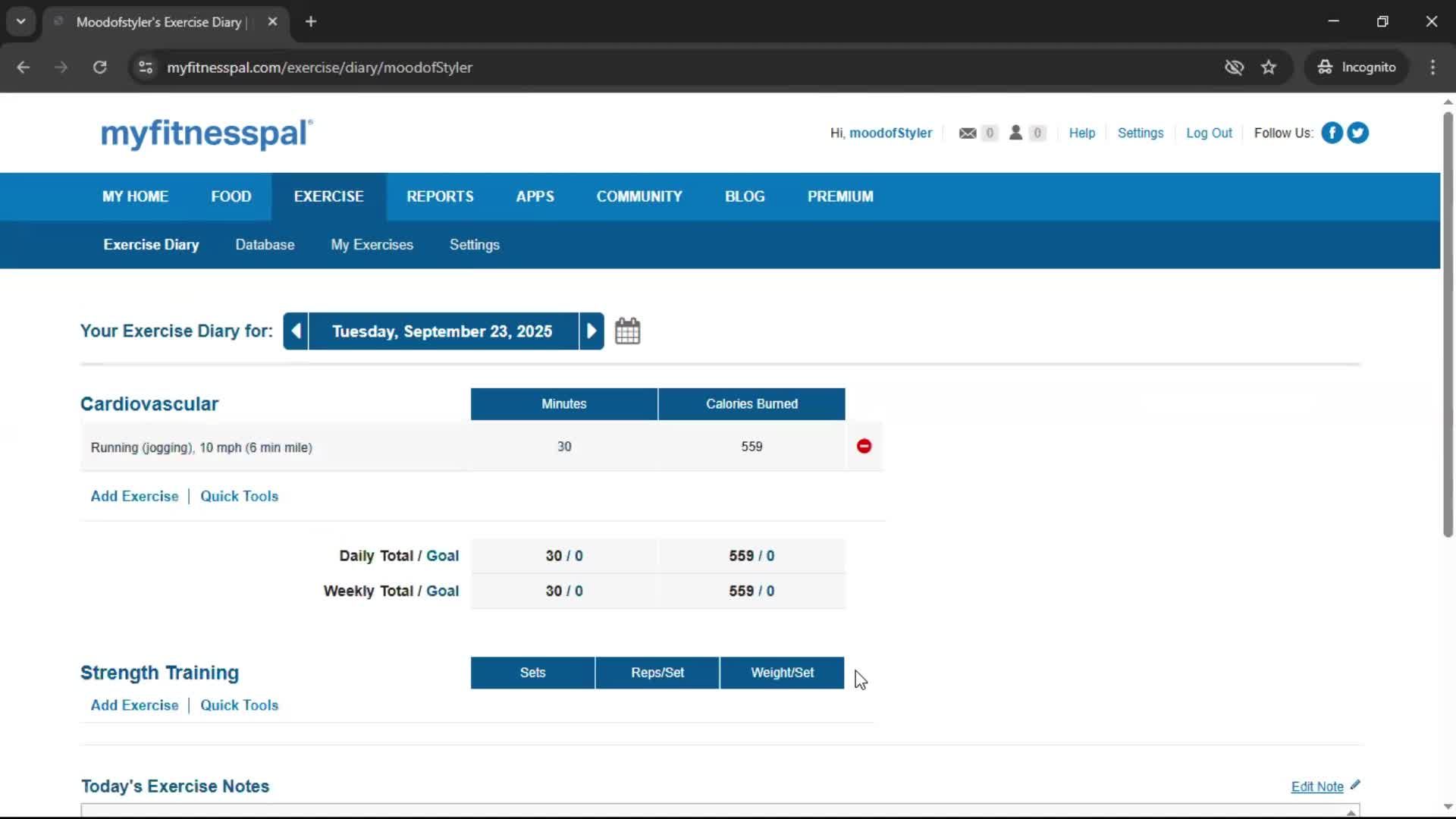Open the BLOG menu
The width and height of the screenshot is (1456, 819).
point(745,196)
